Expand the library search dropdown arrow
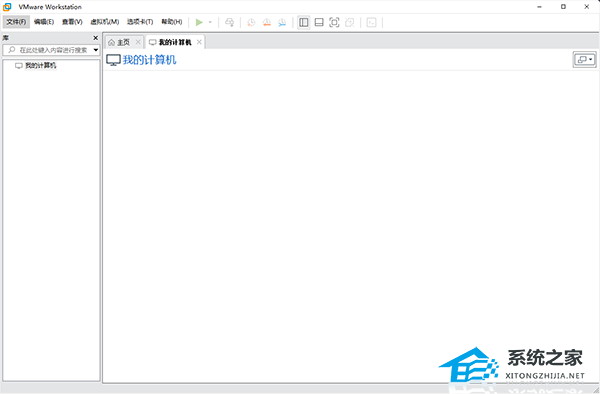 click(x=96, y=50)
